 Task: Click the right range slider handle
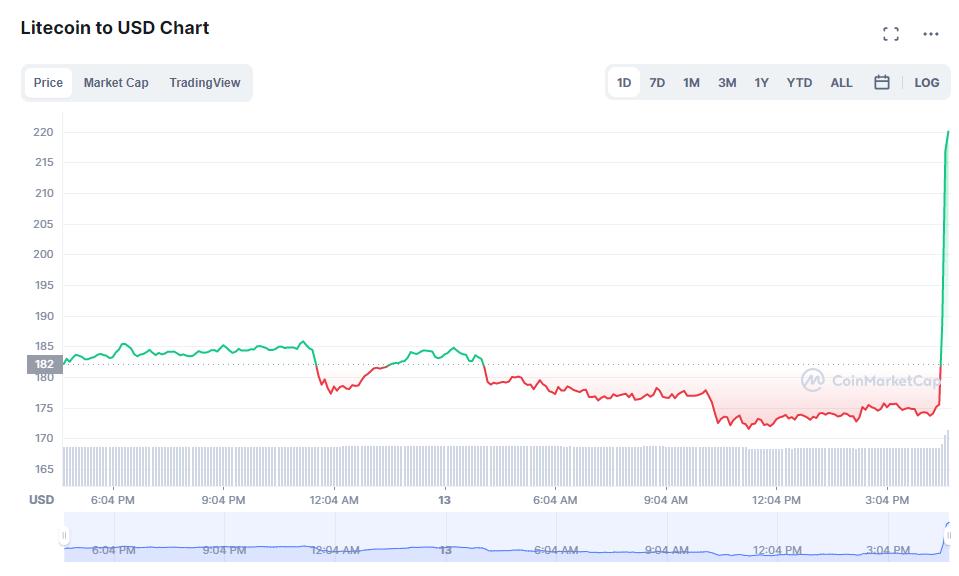tap(947, 536)
